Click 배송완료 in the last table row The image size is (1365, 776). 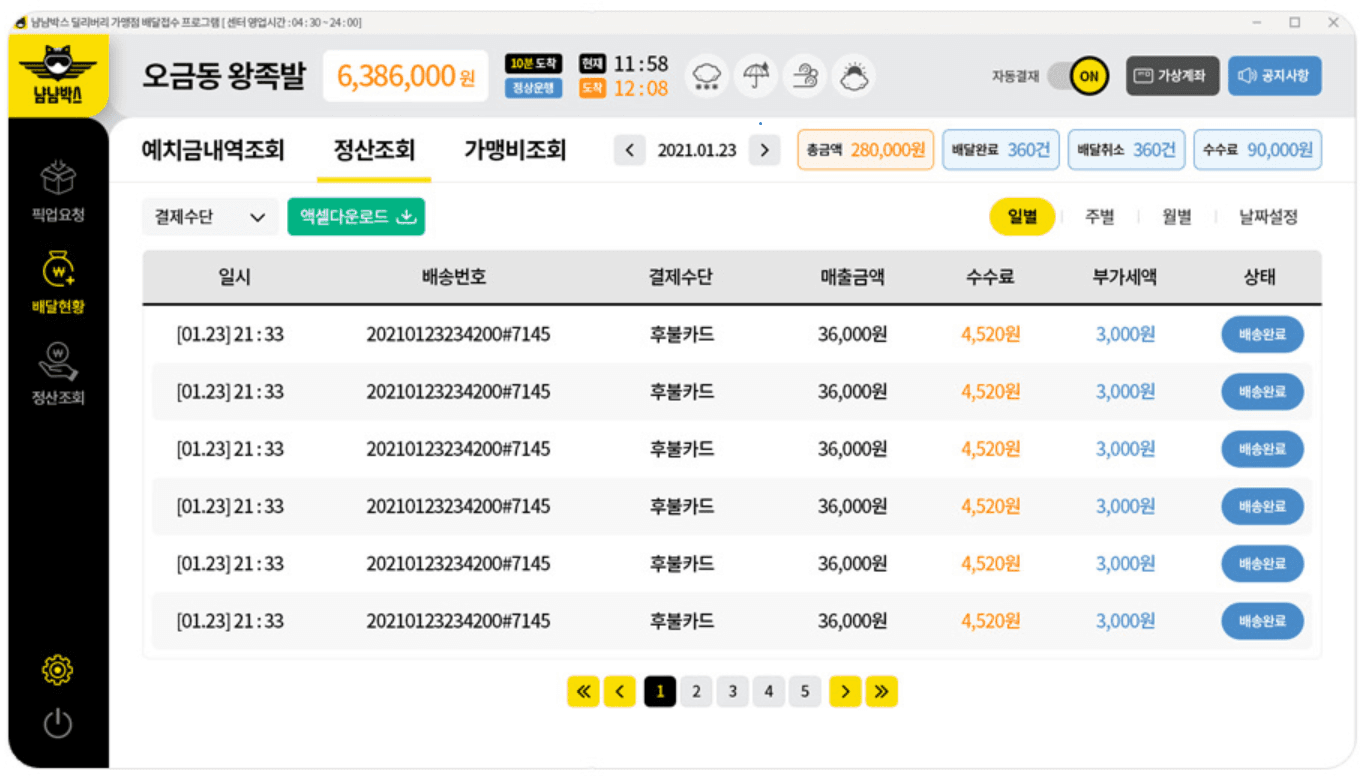pyautogui.click(x=1262, y=622)
